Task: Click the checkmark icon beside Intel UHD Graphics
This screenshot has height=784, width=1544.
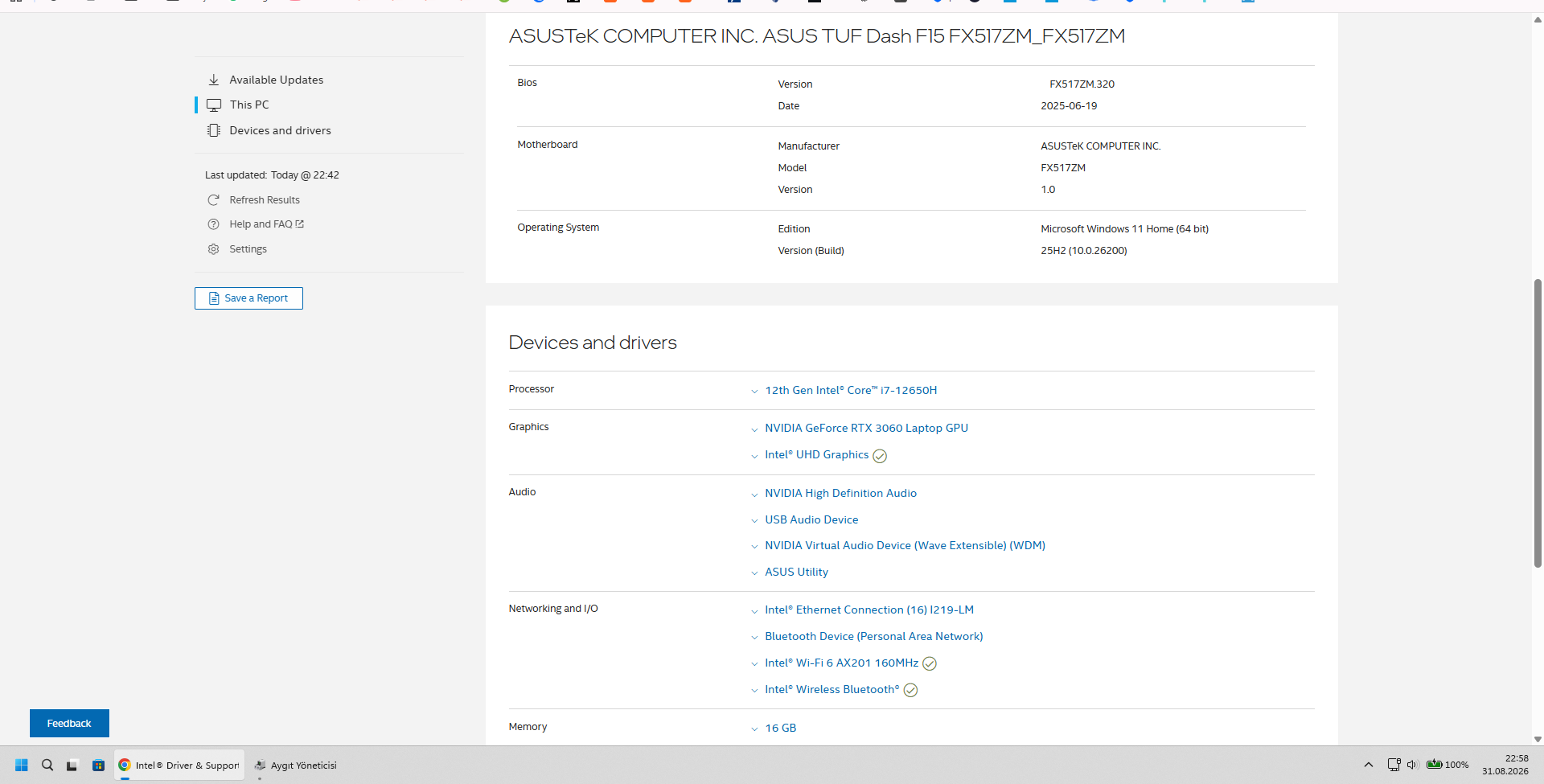Action: (881, 456)
